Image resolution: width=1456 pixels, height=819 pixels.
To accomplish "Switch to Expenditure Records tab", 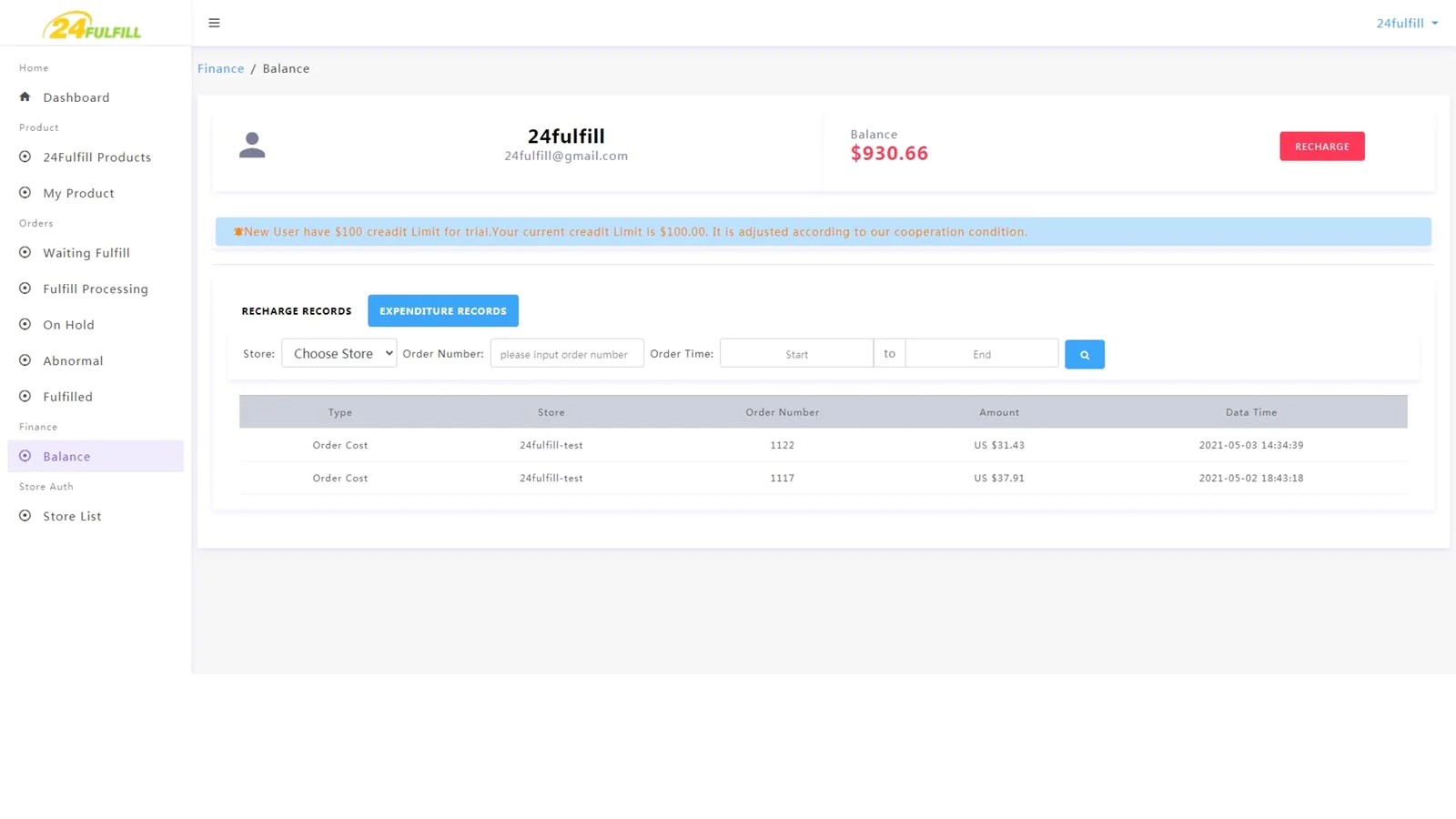I will [x=443, y=310].
